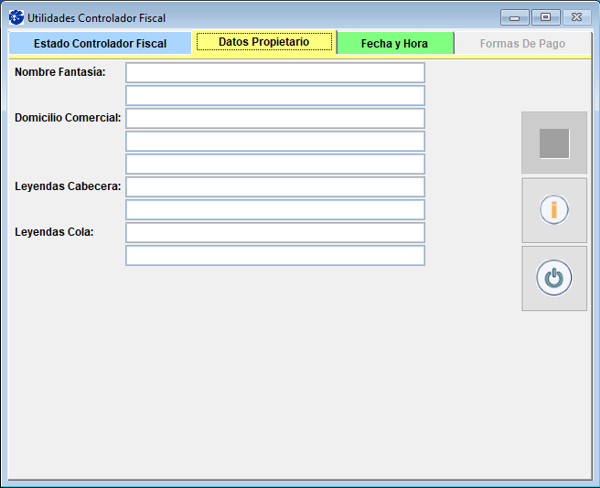Click the first Domicilio Comercial input field
The height and width of the screenshot is (488, 600).
click(275, 119)
